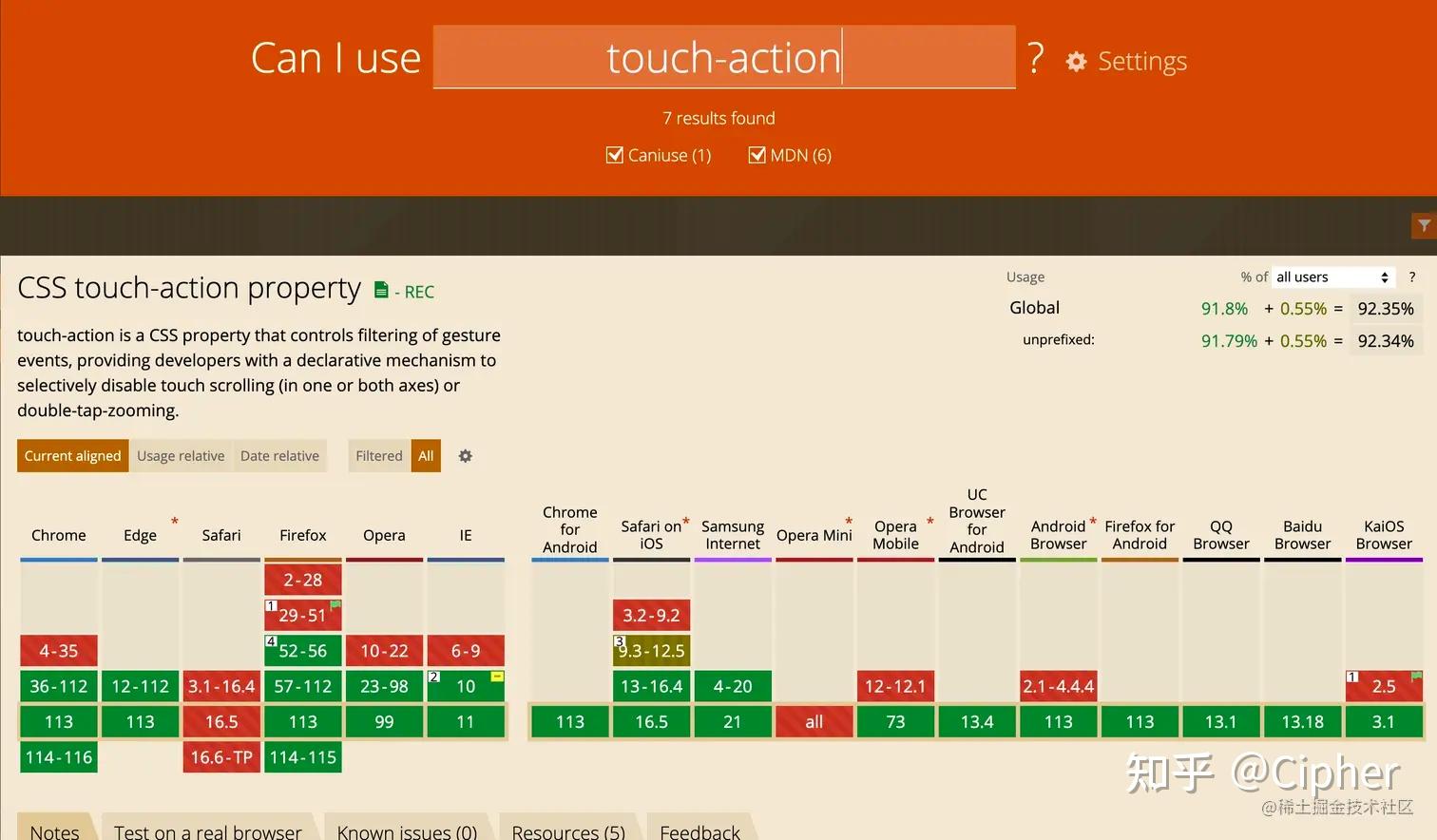Open the spec document icon beside REC
Image resolution: width=1437 pixels, height=840 pixels.
click(380, 290)
